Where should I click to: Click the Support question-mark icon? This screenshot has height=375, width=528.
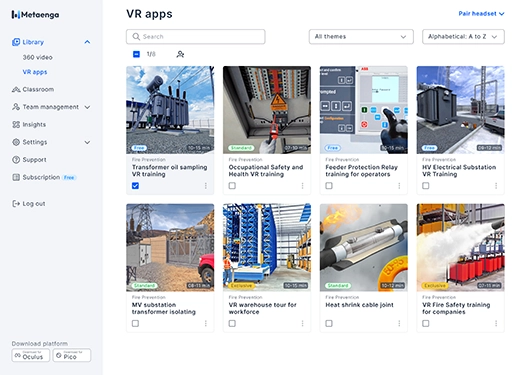(16, 160)
